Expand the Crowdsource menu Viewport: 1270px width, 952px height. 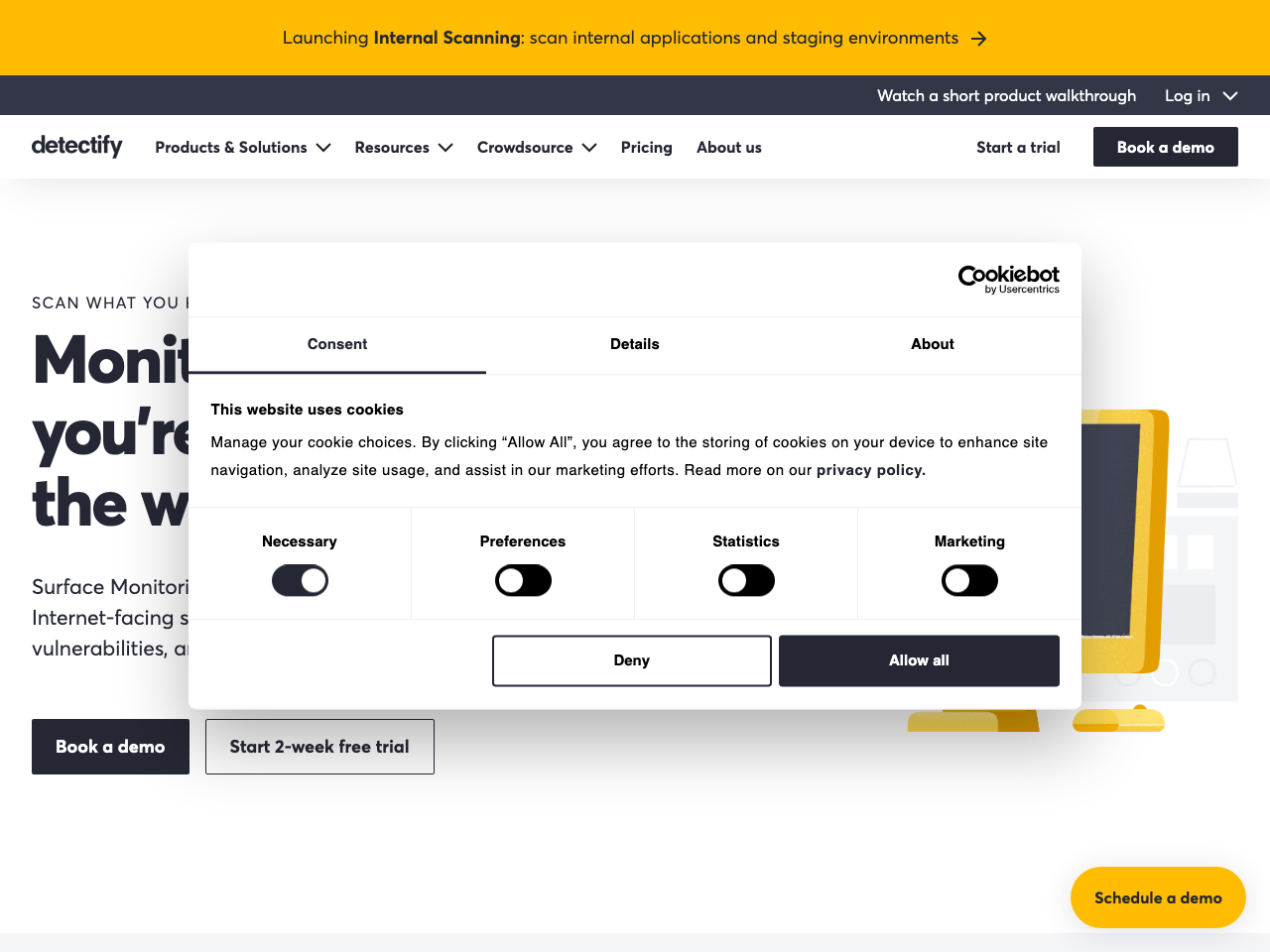pos(536,147)
